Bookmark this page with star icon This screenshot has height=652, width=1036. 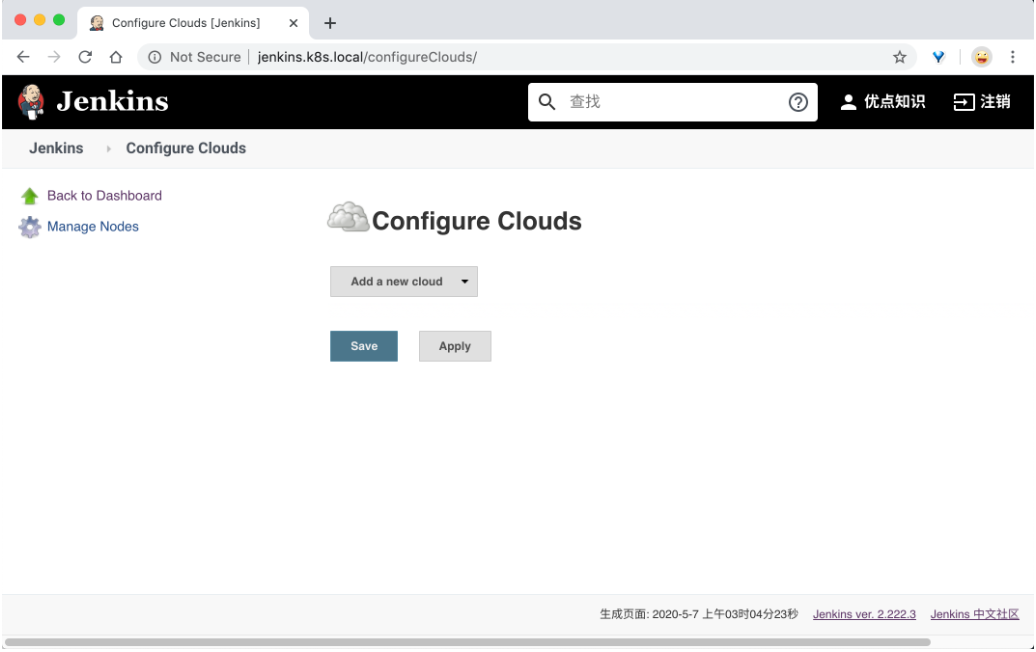pyautogui.click(x=899, y=57)
